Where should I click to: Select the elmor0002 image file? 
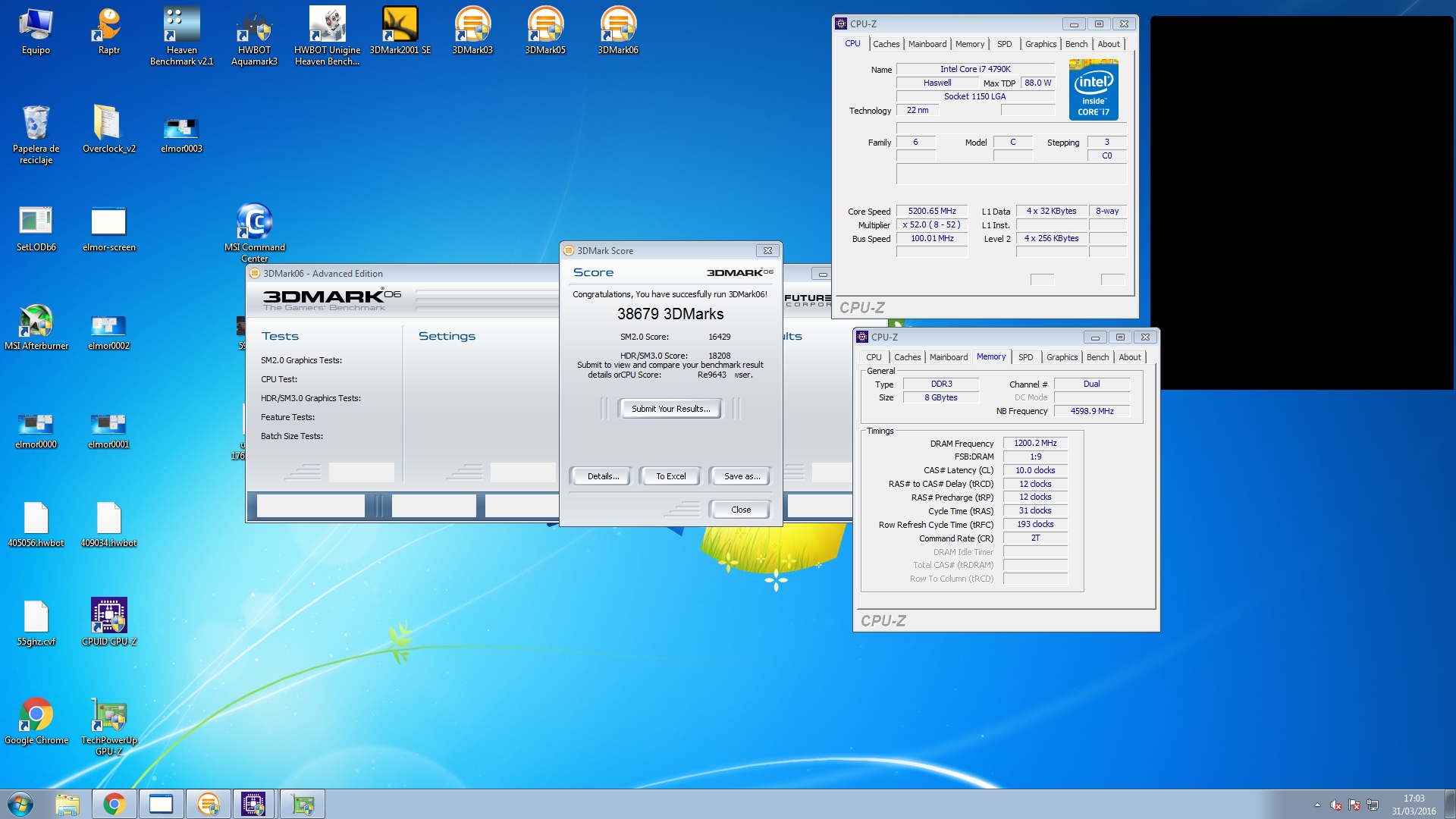(x=108, y=332)
